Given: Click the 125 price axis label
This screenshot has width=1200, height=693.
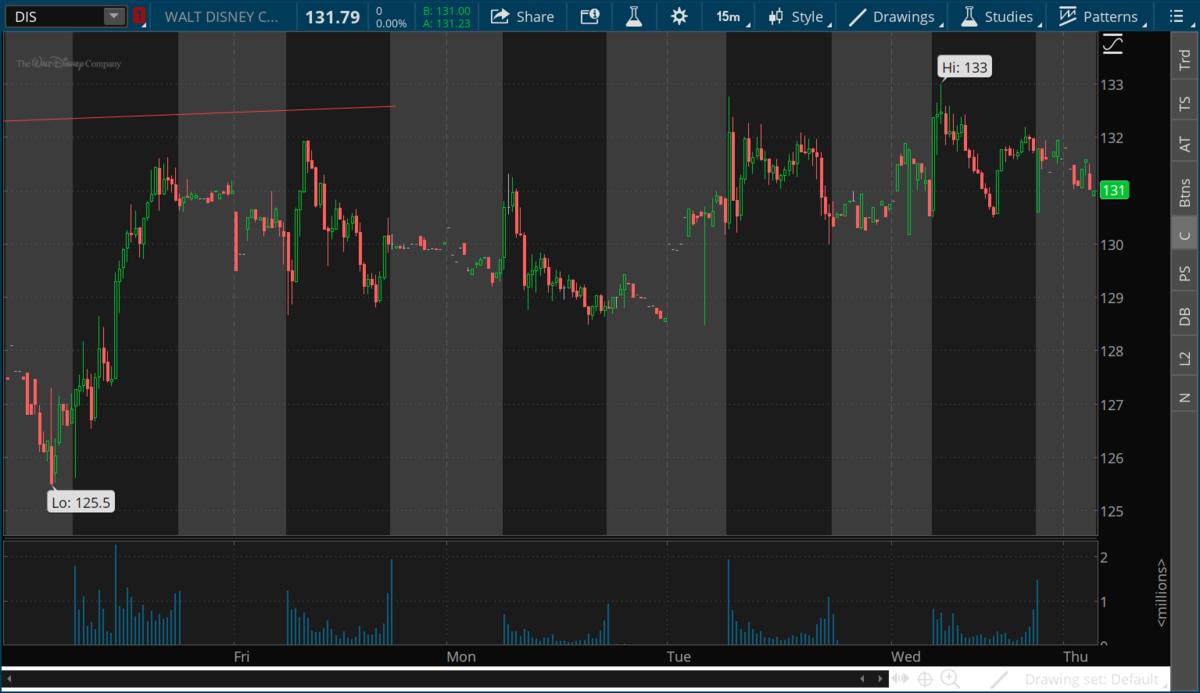Looking at the screenshot, I should 1113,512.
